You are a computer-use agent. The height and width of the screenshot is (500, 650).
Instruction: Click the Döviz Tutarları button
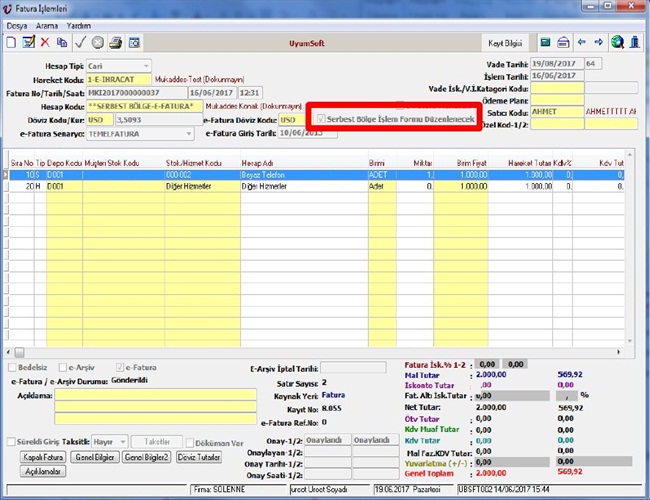pos(199,457)
